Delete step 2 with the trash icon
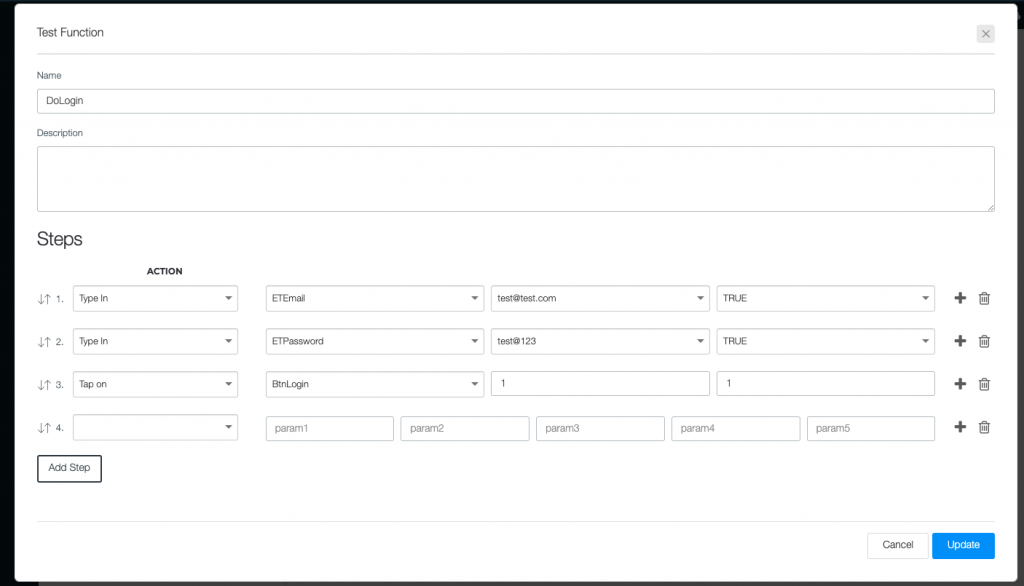 click(984, 342)
